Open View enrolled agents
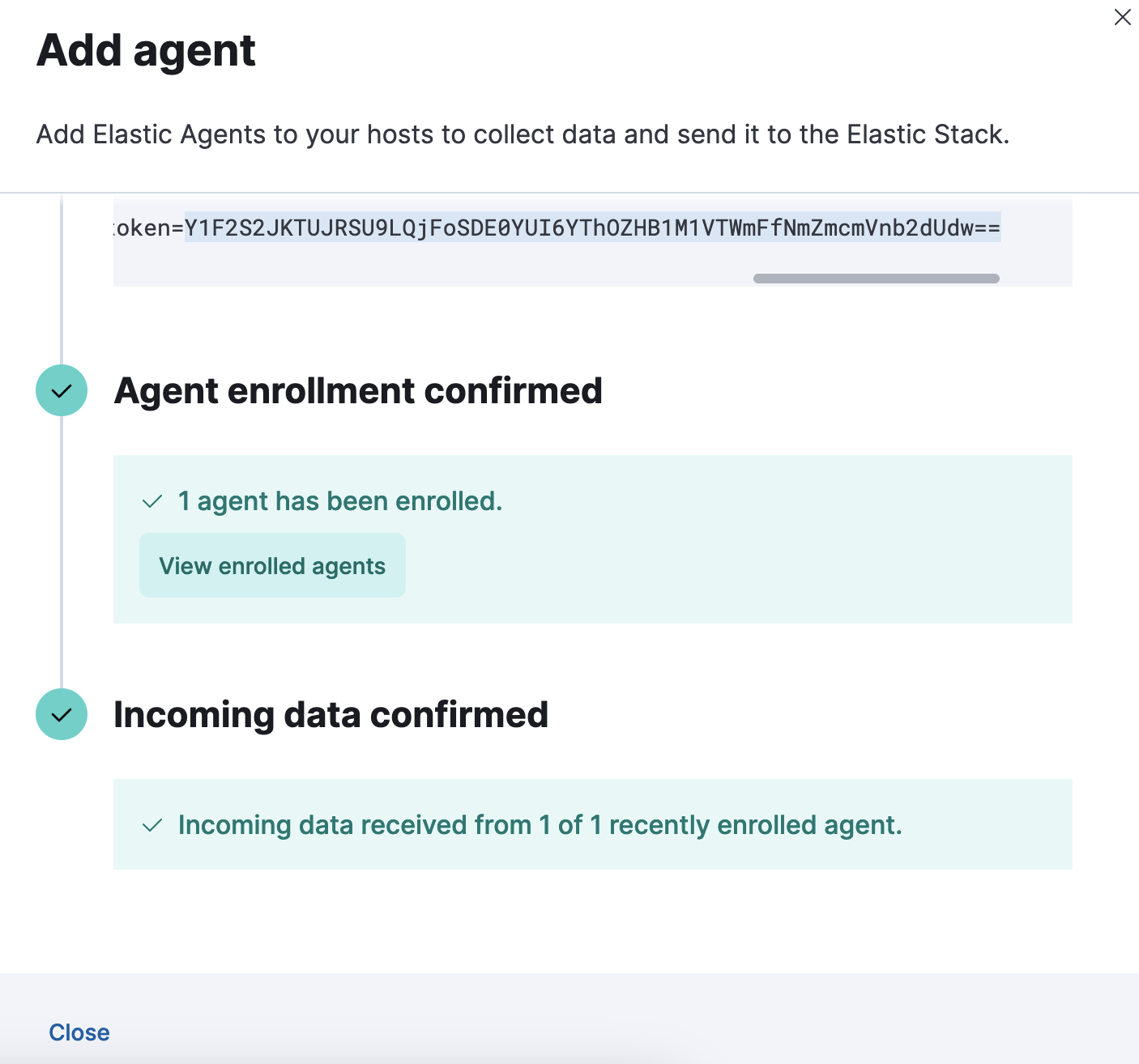 272,565
